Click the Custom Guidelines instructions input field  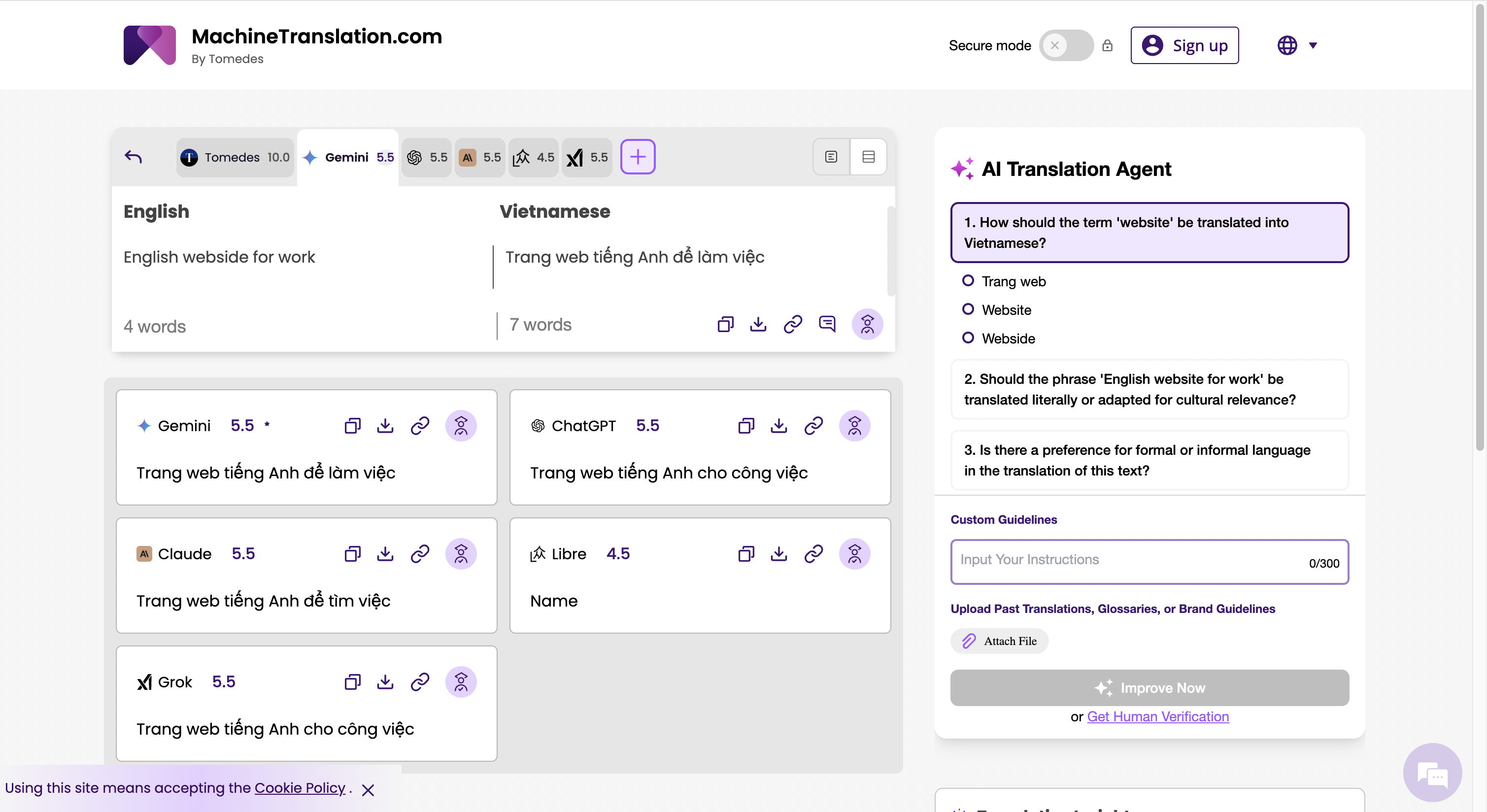1149,562
